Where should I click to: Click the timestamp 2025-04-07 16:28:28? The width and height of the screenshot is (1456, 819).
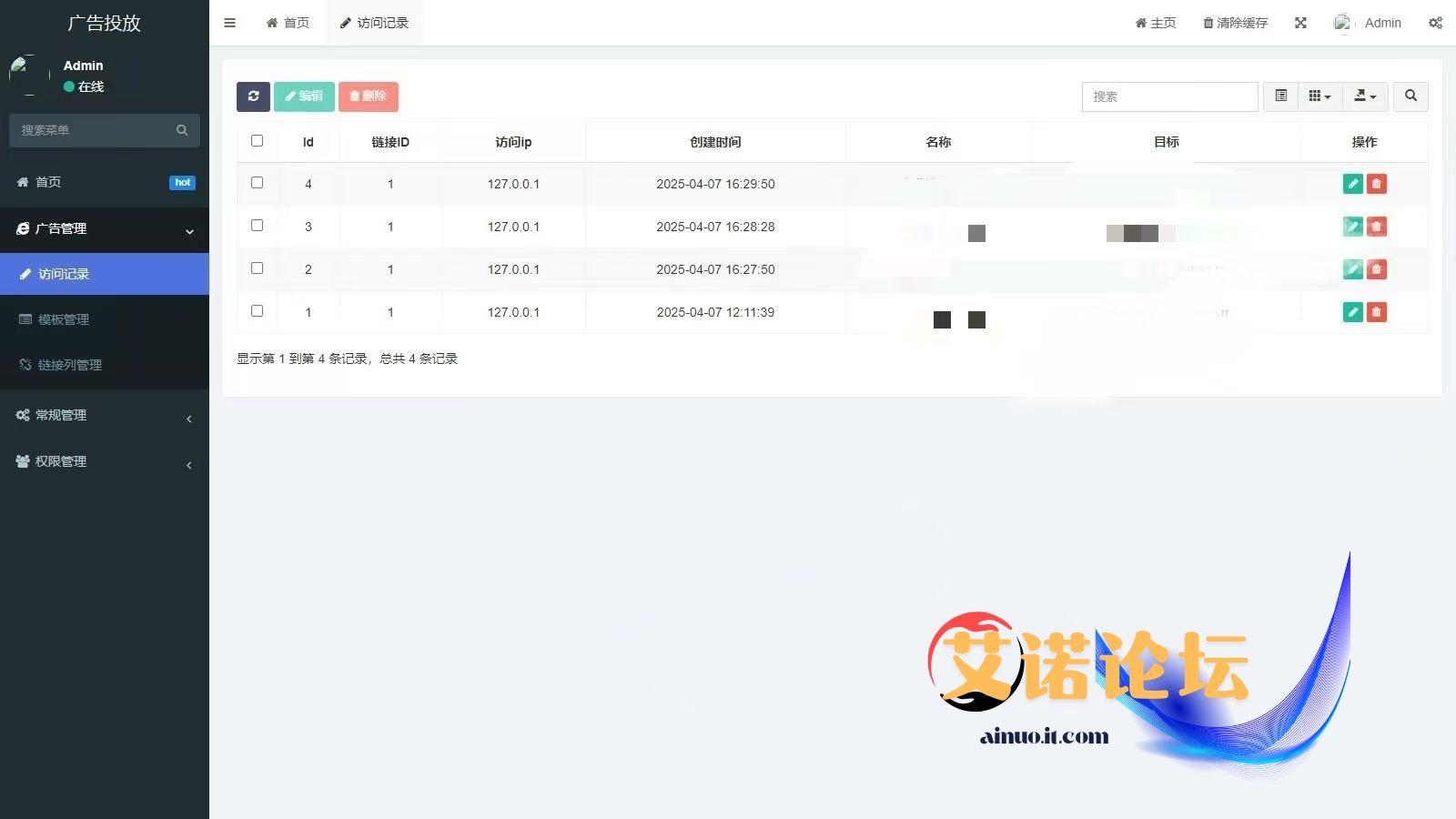pos(715,227)
